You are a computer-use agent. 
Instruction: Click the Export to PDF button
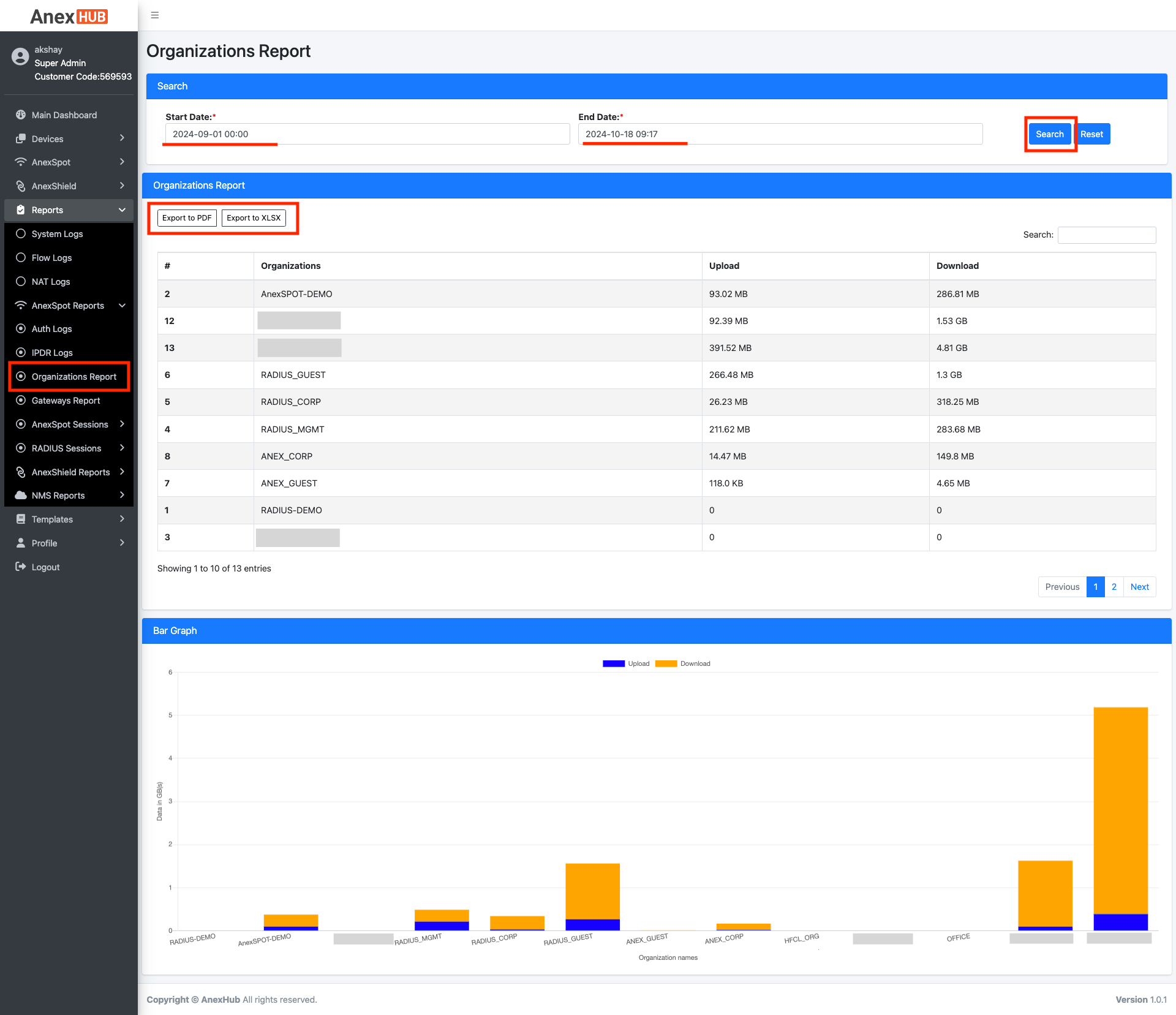187,218
